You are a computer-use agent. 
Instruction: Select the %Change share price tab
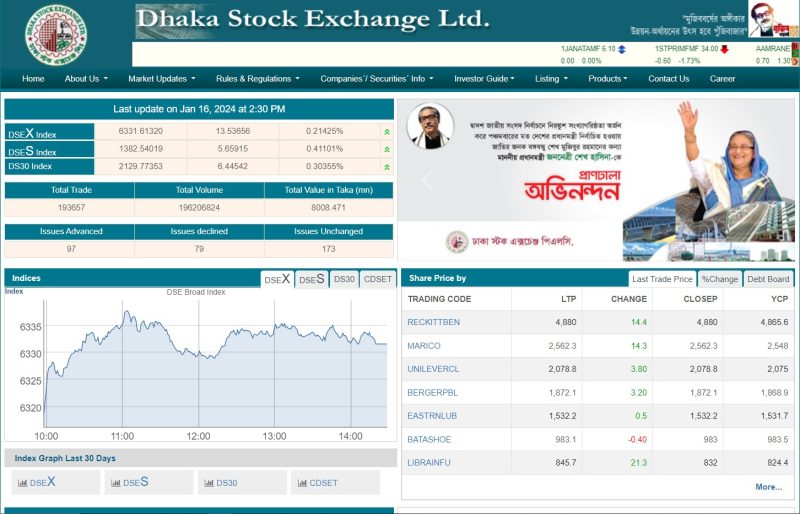[x=719, y=279]
